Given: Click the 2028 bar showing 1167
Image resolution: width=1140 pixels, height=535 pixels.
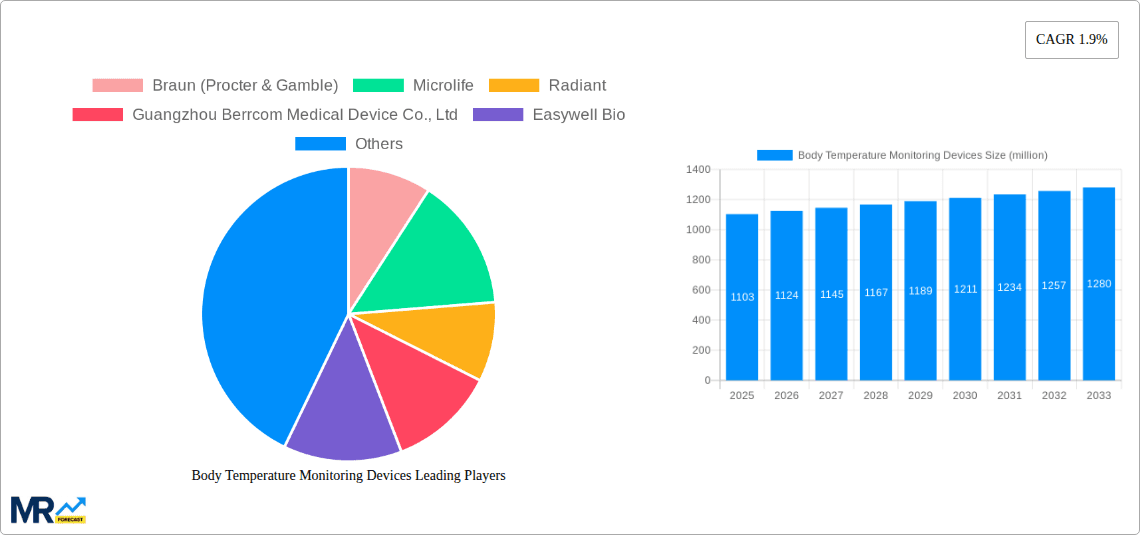Looking at the screenshot, I should [876, 292].
